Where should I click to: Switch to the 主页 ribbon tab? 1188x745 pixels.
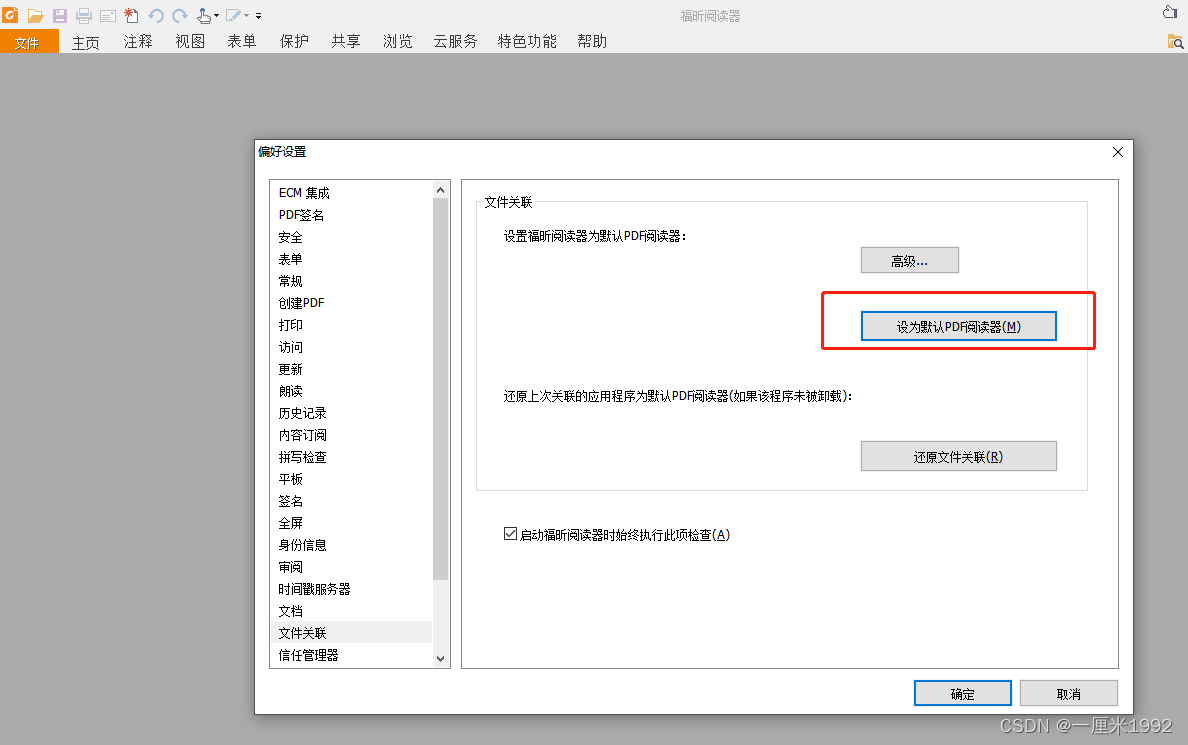pyautogui.click(x=86, y=42)
